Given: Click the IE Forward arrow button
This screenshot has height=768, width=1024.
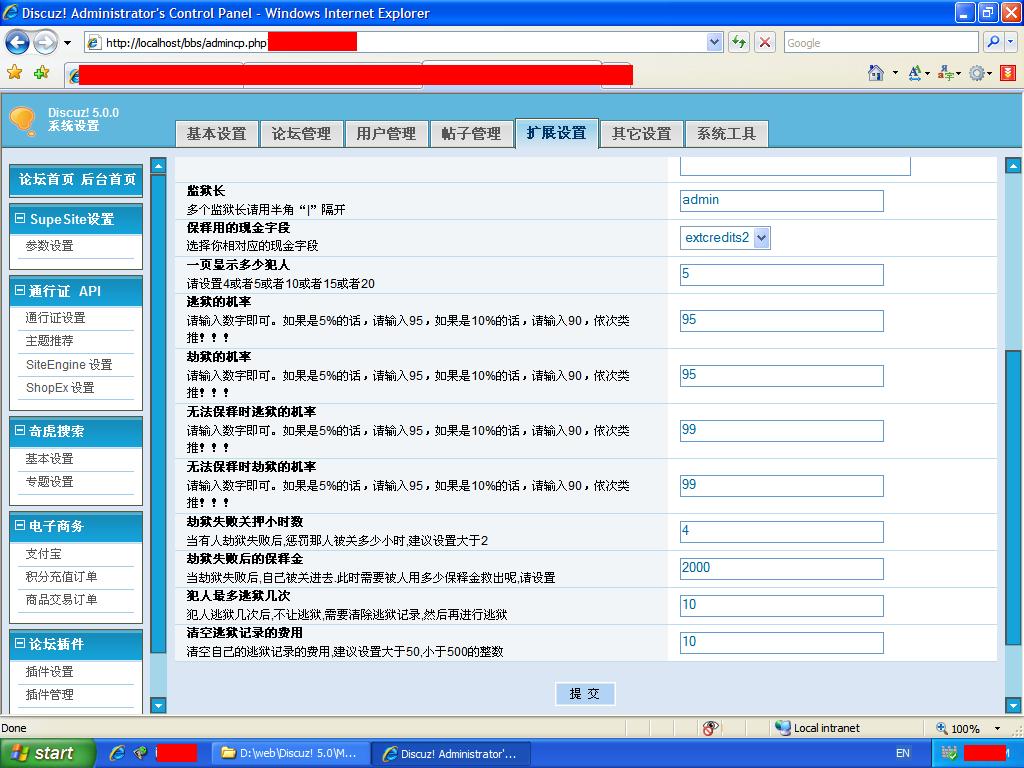Looking at the screenshot, I should [x=45, y=43].
